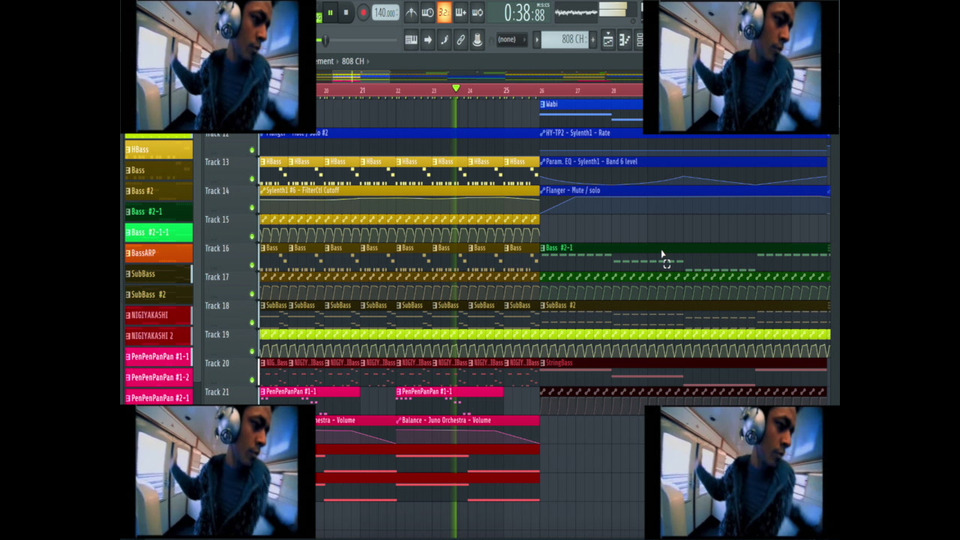Viewport: 960px width, 540px height.
Task: Mute Track 18 with its green dot
Action: (252, 323)
